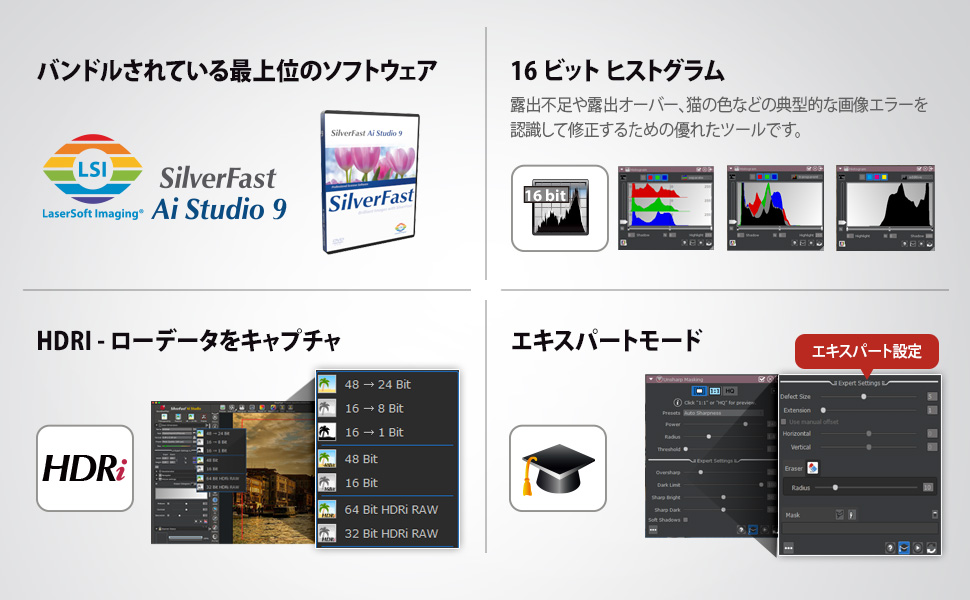Click the trash icon in the Mask row

click(x=935, y=515)
